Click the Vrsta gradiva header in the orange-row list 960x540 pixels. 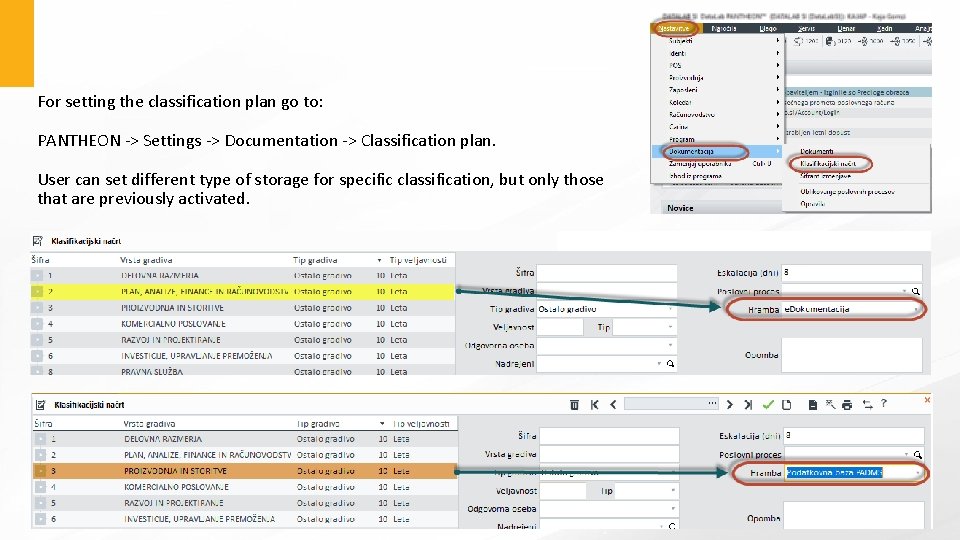149,424
